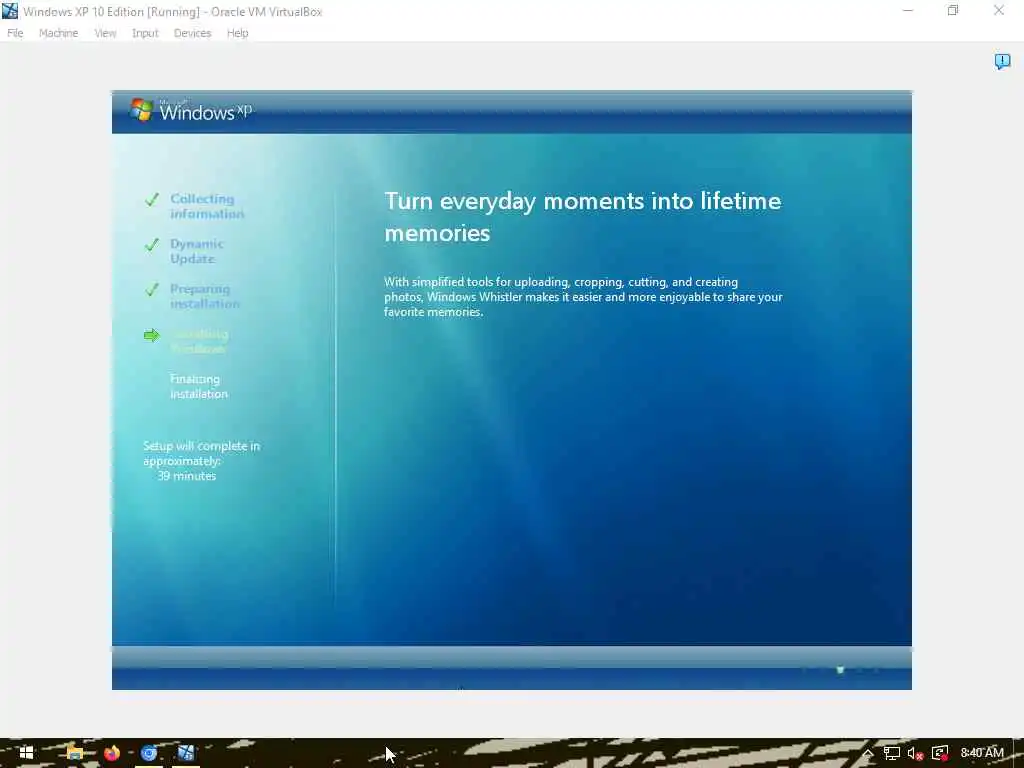
Task: Click the muted volume tray icon
Action: pyautogui.click(x=915, y=754)
